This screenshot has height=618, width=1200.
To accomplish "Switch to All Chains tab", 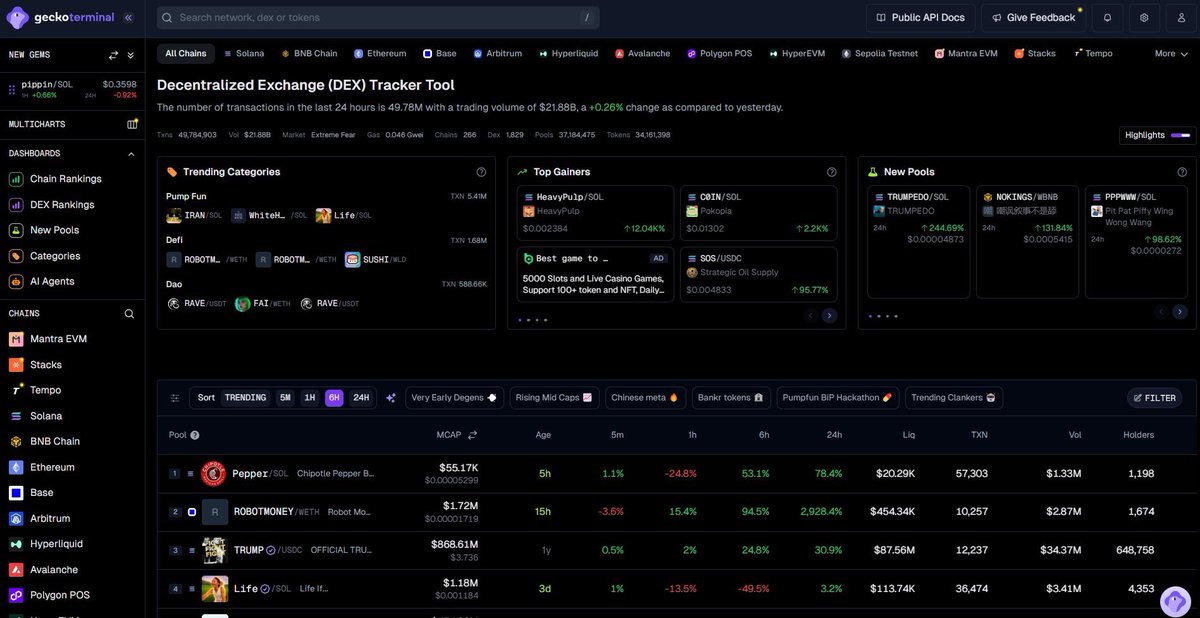I will 186,54.
